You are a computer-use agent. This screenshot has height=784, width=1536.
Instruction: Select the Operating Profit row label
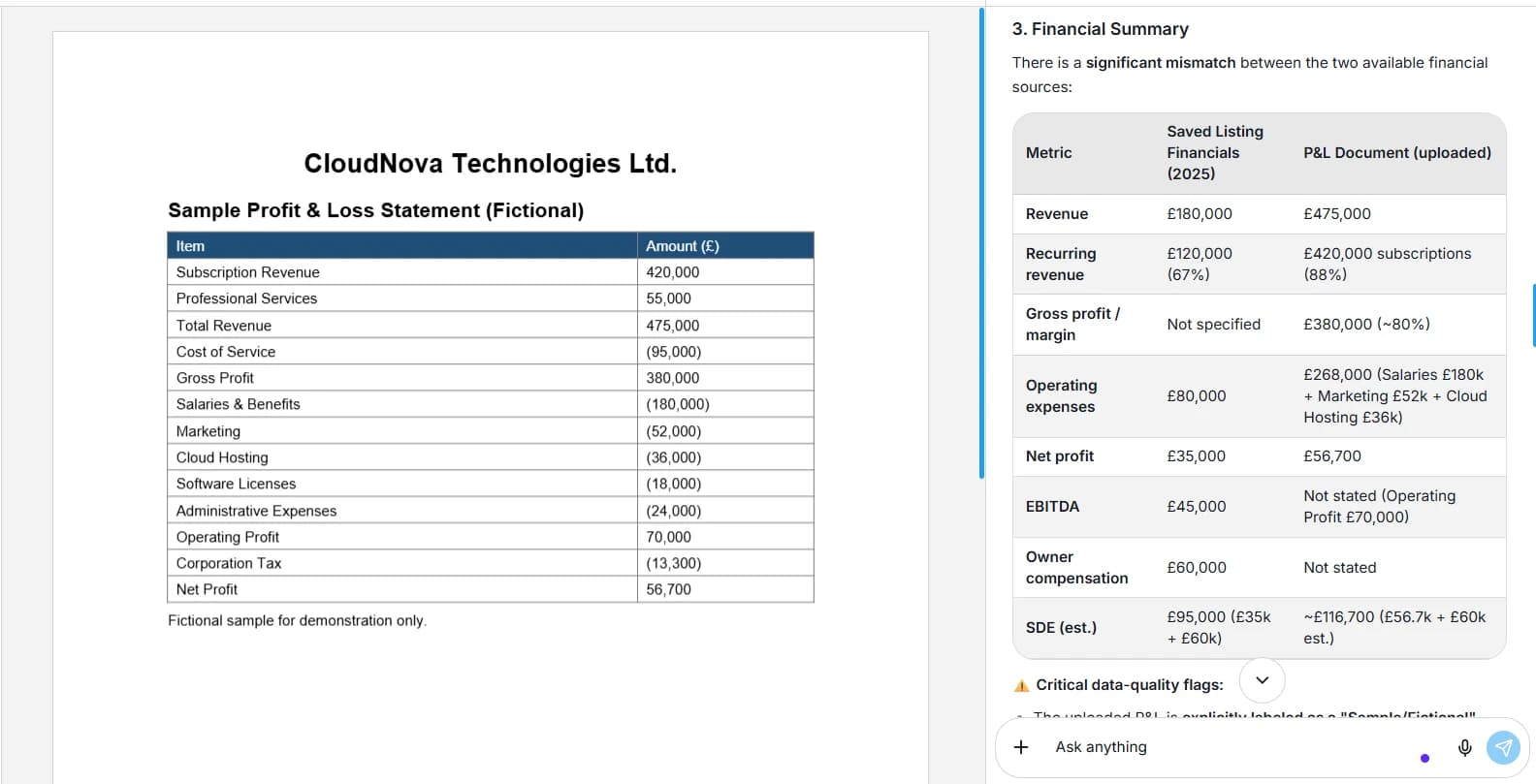(227, 537)
